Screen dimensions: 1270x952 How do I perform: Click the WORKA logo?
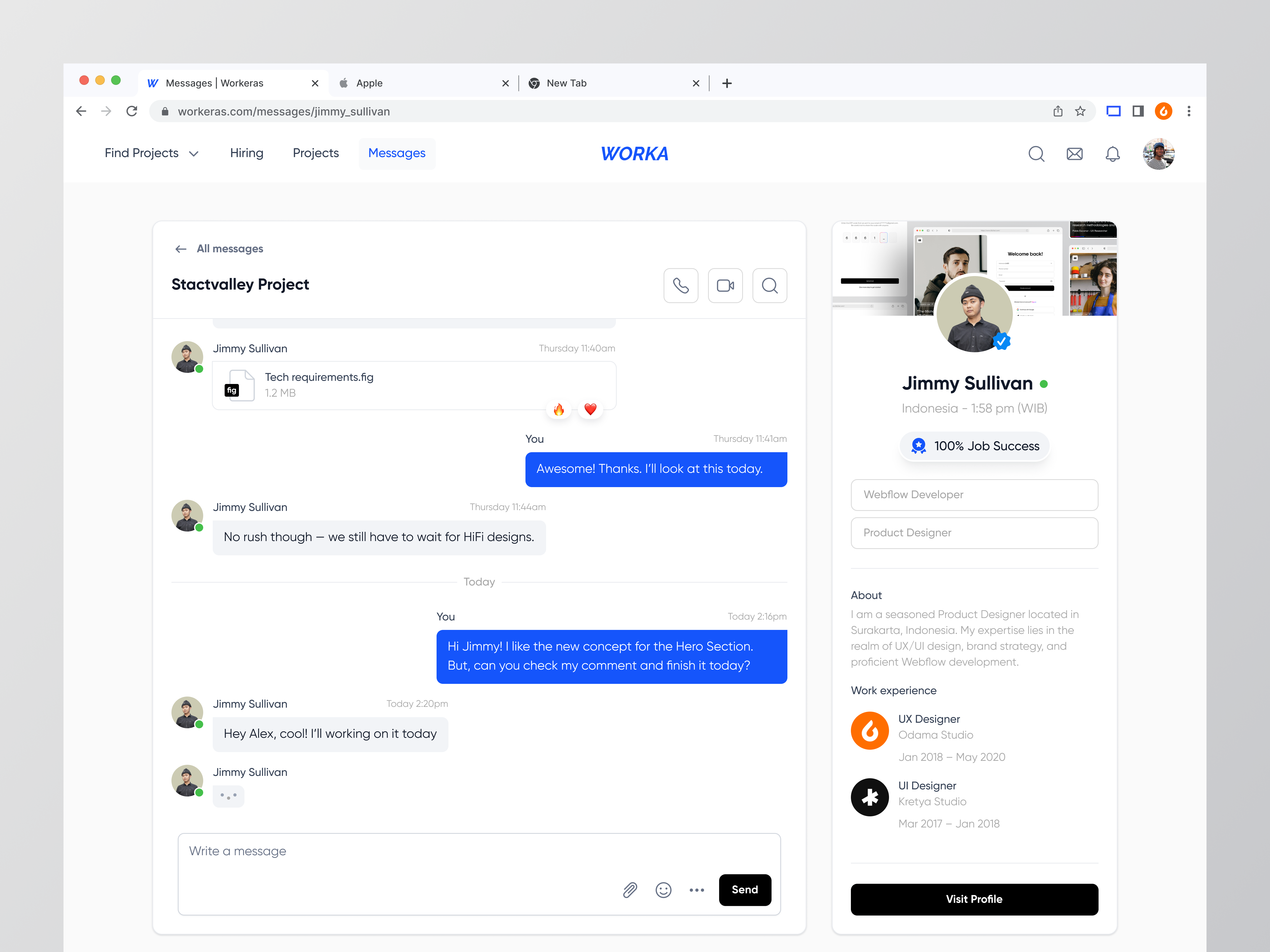634,154
